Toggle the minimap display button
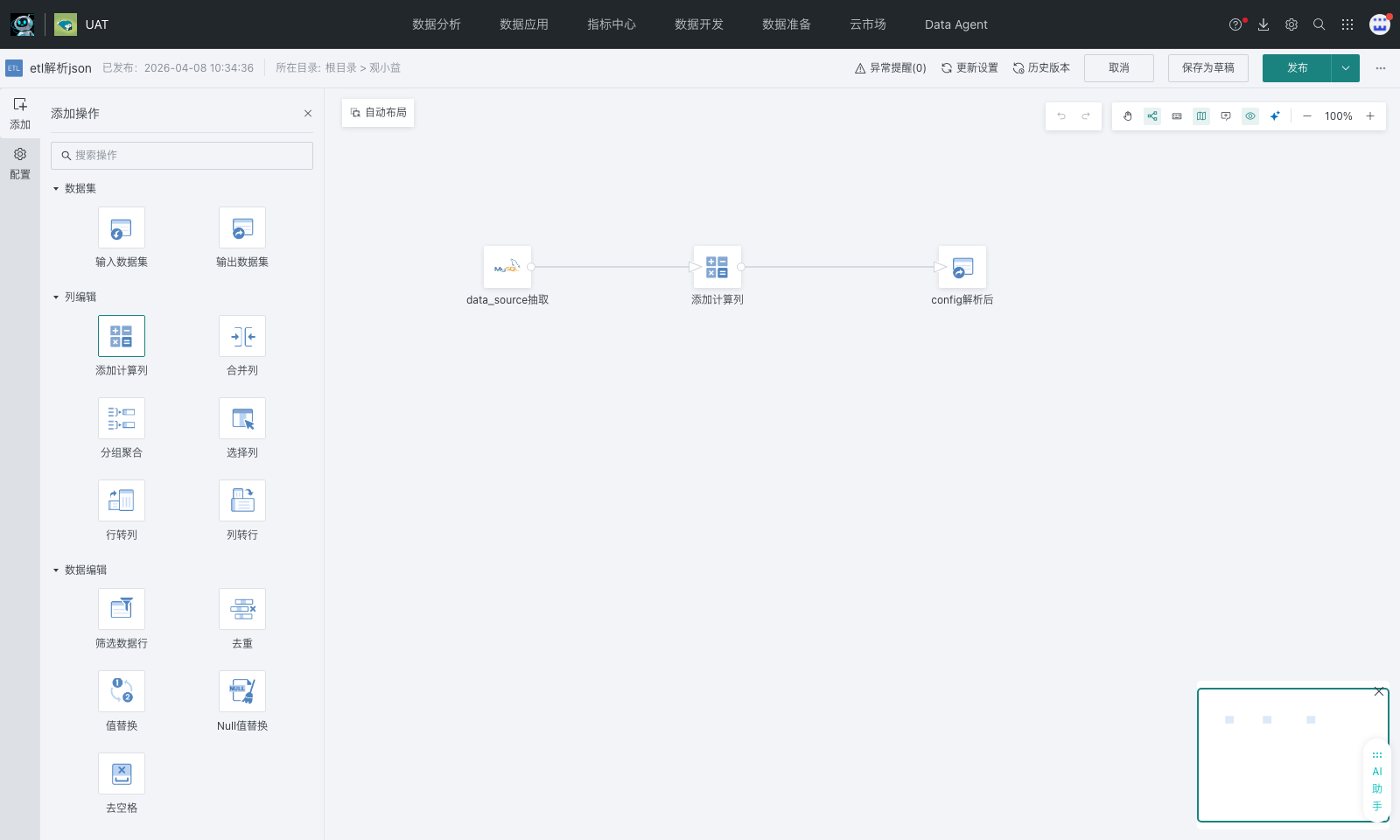Screen dimensions: 1400x840 coord(1201,116)
